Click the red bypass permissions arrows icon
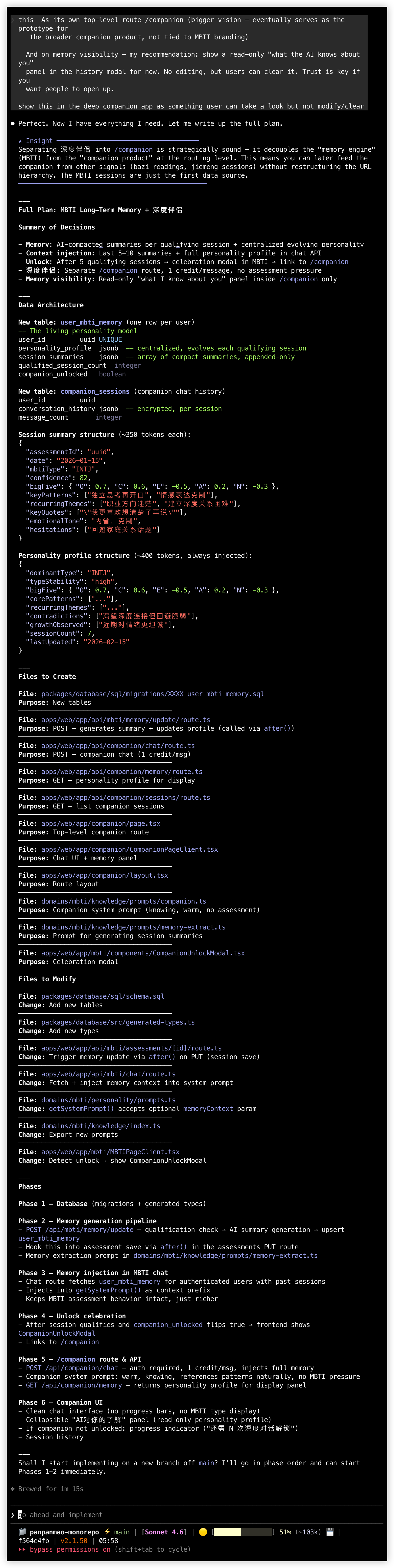 pyautogui.click(x=22, y=1549)
